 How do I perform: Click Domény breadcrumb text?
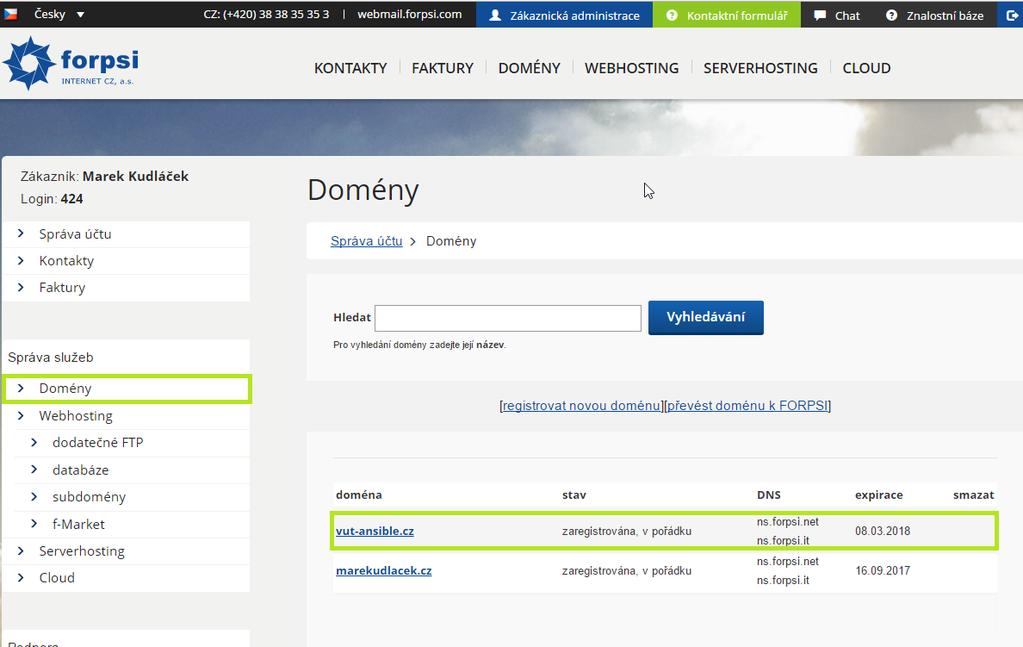click(x=451, y=241)
